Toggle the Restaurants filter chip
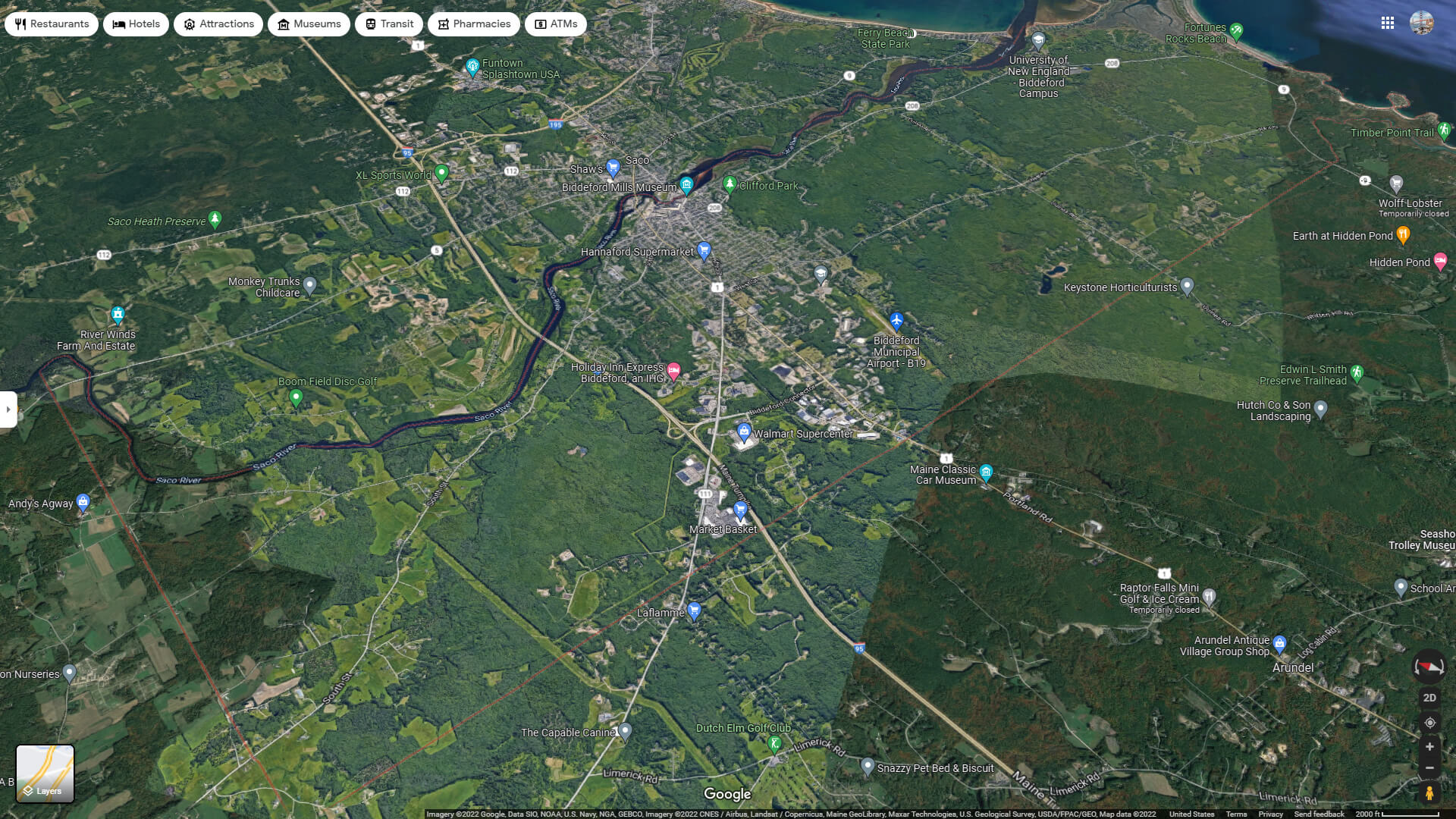 tap(51, 24)
